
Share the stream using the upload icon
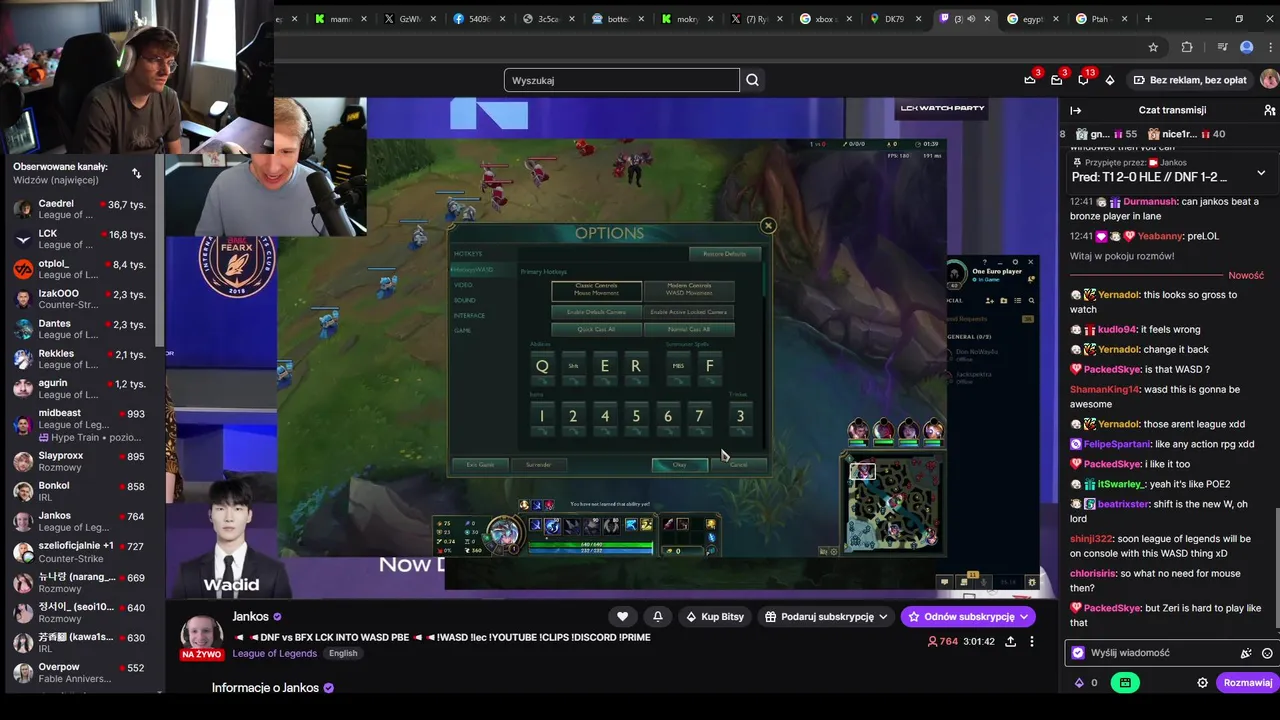pyautogui.click(x=1011, y=642)
